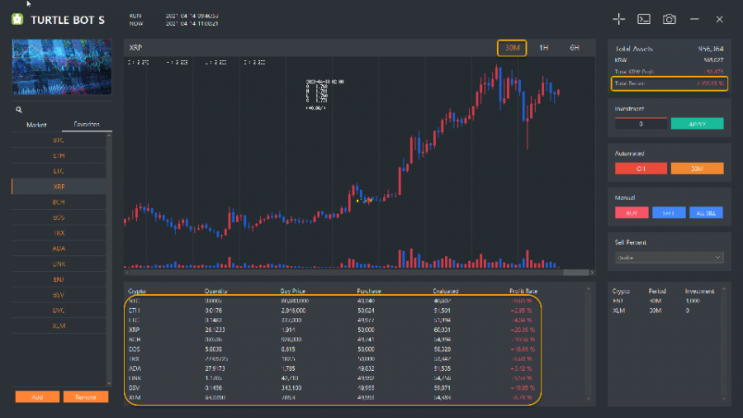743x418 pixels.
Task: Toggle the red Automated OFF button
Action: click(x=641, y=168)
